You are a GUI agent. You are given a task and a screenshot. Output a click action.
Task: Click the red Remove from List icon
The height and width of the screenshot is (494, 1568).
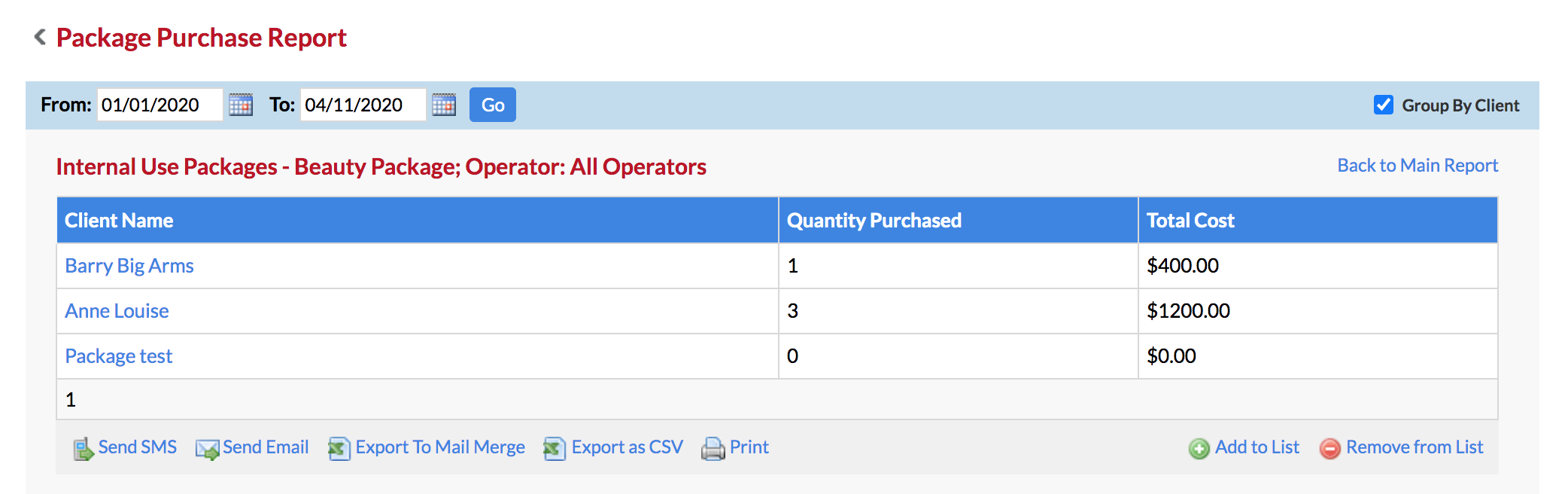[x=1330, y=449]
